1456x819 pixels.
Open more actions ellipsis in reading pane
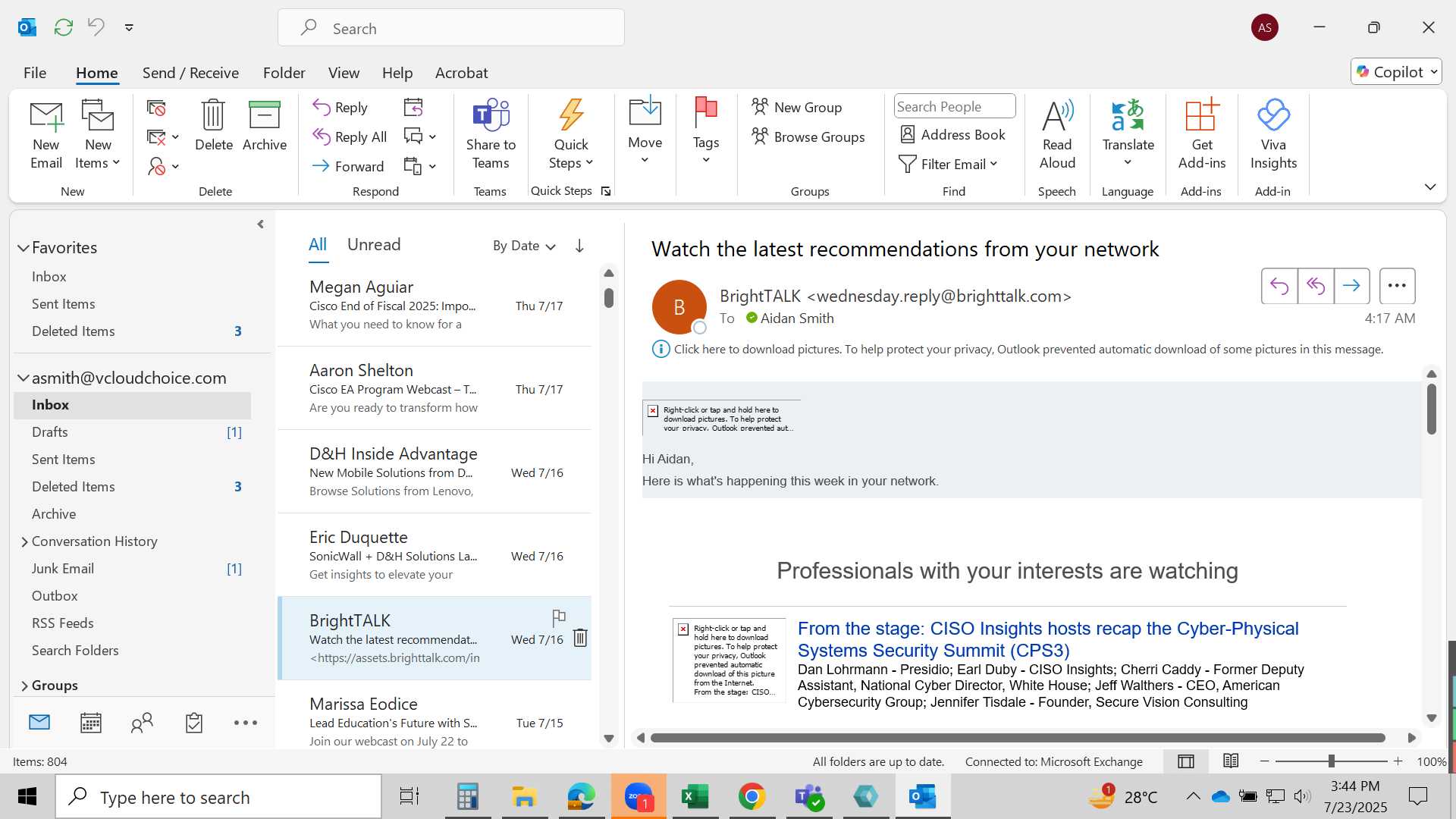[1397, 286]
